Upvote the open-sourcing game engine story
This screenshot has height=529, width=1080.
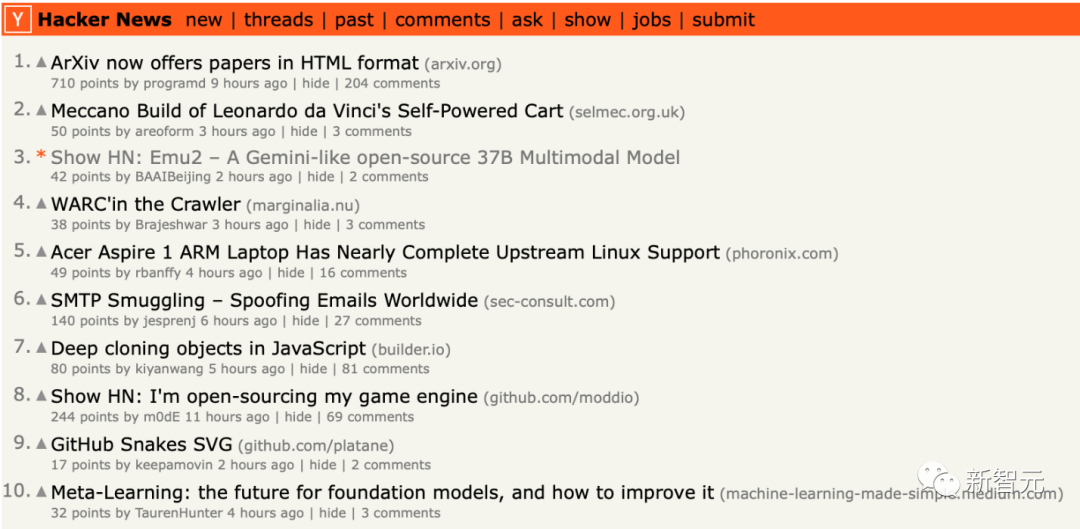pos(42,395)
